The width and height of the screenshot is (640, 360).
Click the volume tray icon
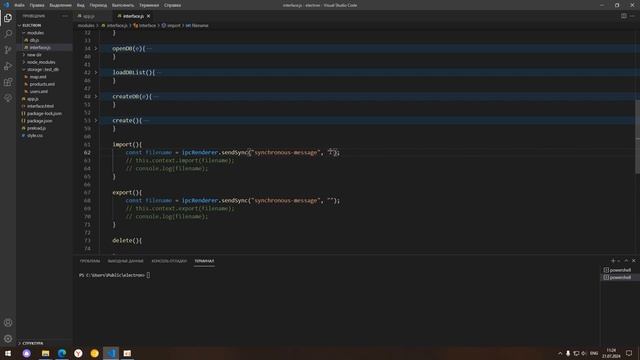pos(584,353)
